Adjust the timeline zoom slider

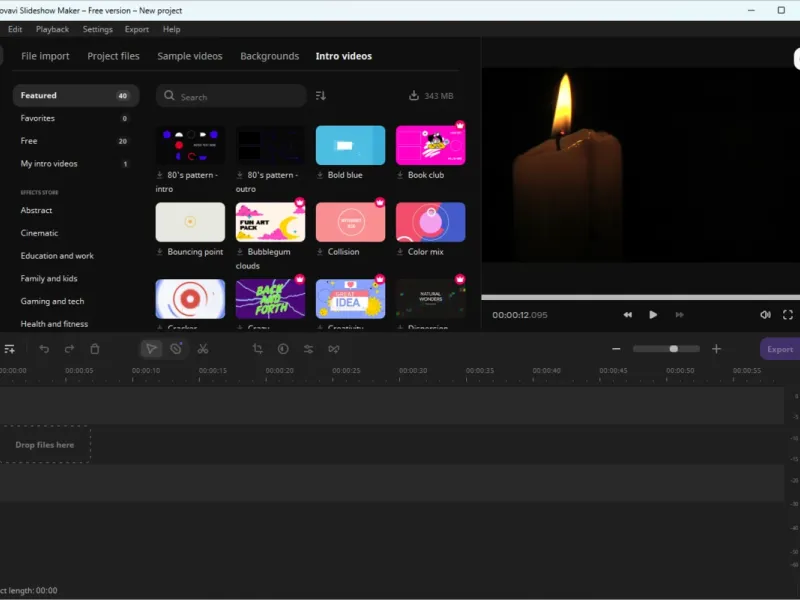tap(666, 349)
